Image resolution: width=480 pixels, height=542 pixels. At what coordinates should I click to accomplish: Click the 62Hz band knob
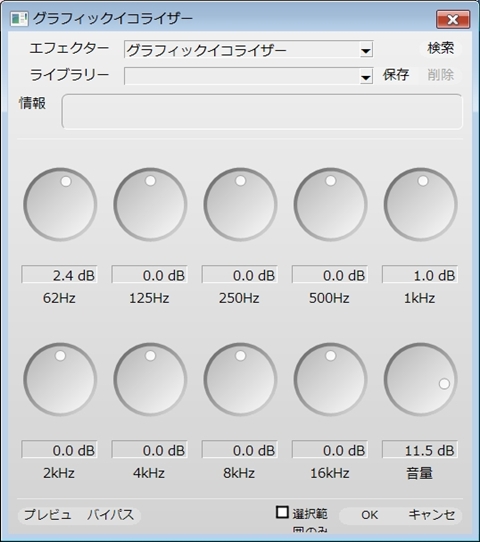60,205
